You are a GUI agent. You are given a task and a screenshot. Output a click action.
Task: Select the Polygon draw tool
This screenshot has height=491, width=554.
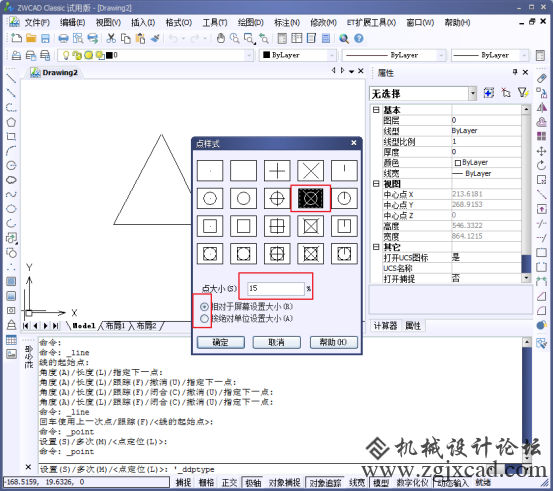(11, 122)
